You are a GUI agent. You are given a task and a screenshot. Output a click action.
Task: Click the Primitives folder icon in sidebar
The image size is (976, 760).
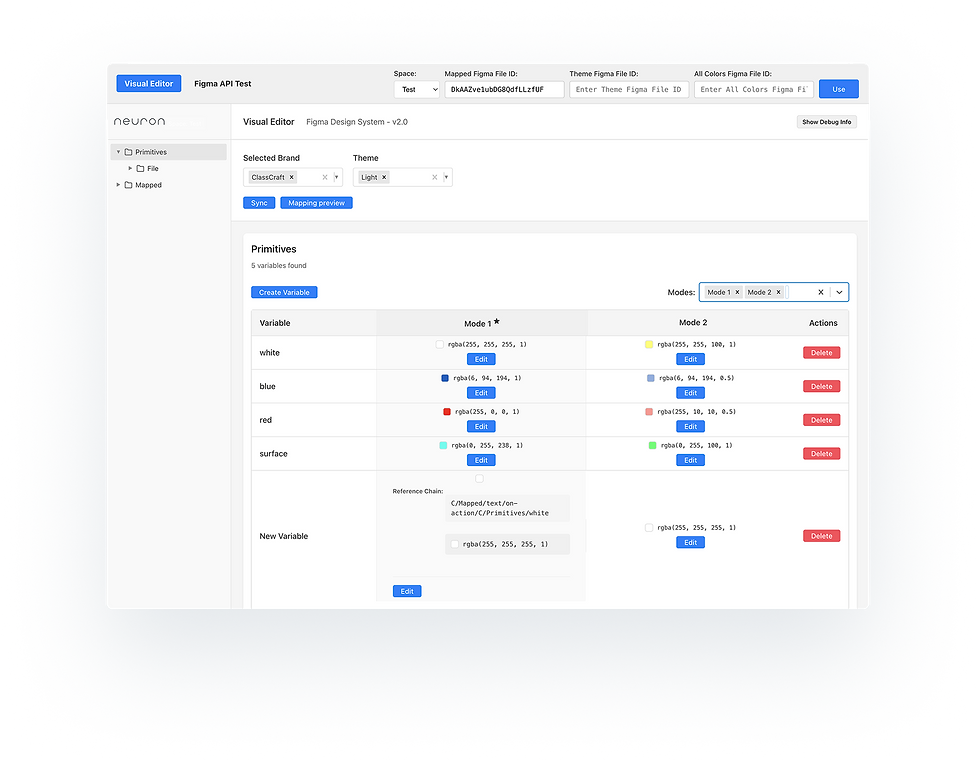pos(128,152)
